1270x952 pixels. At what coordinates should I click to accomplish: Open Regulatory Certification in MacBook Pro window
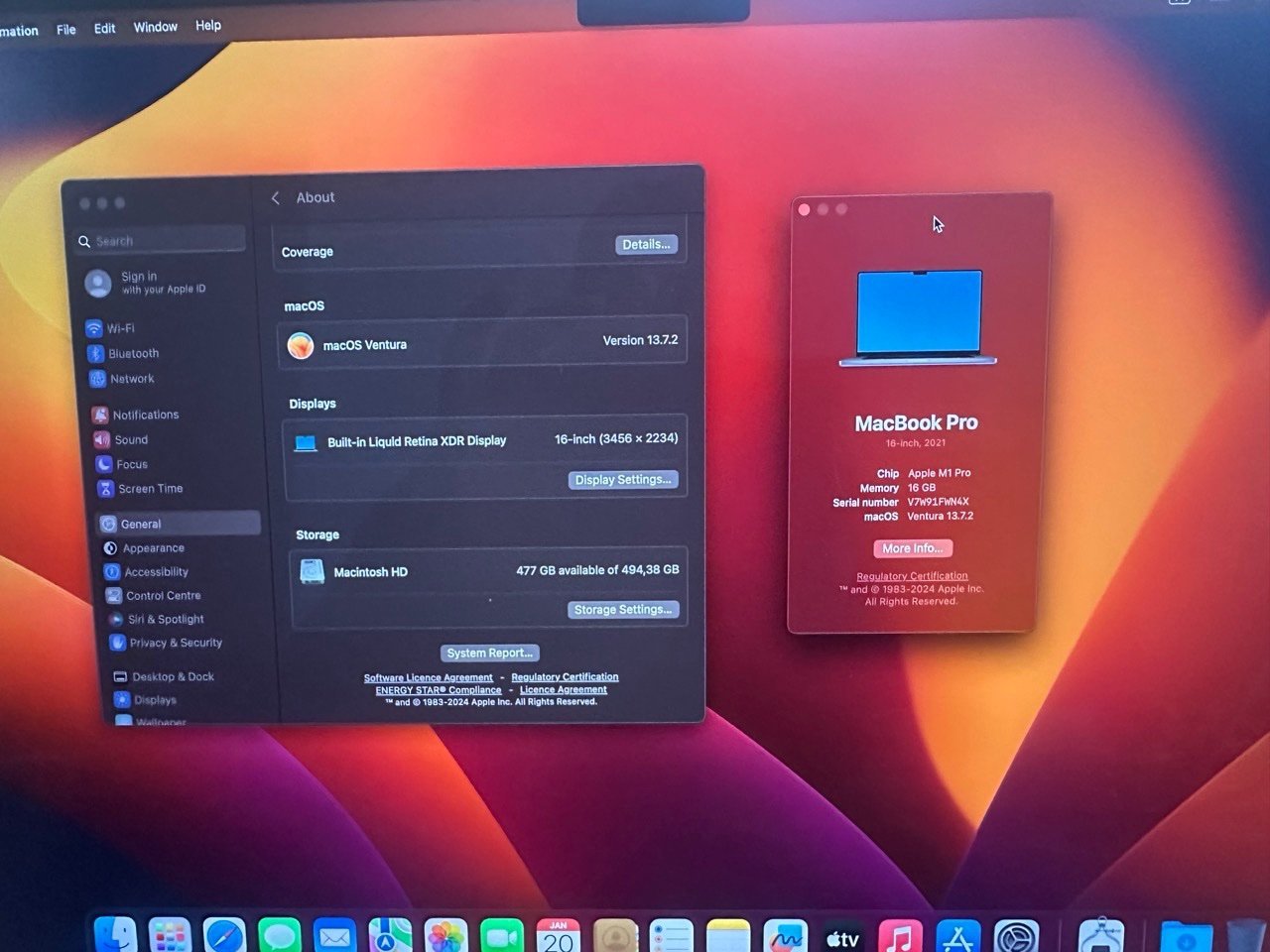[912, 576]
